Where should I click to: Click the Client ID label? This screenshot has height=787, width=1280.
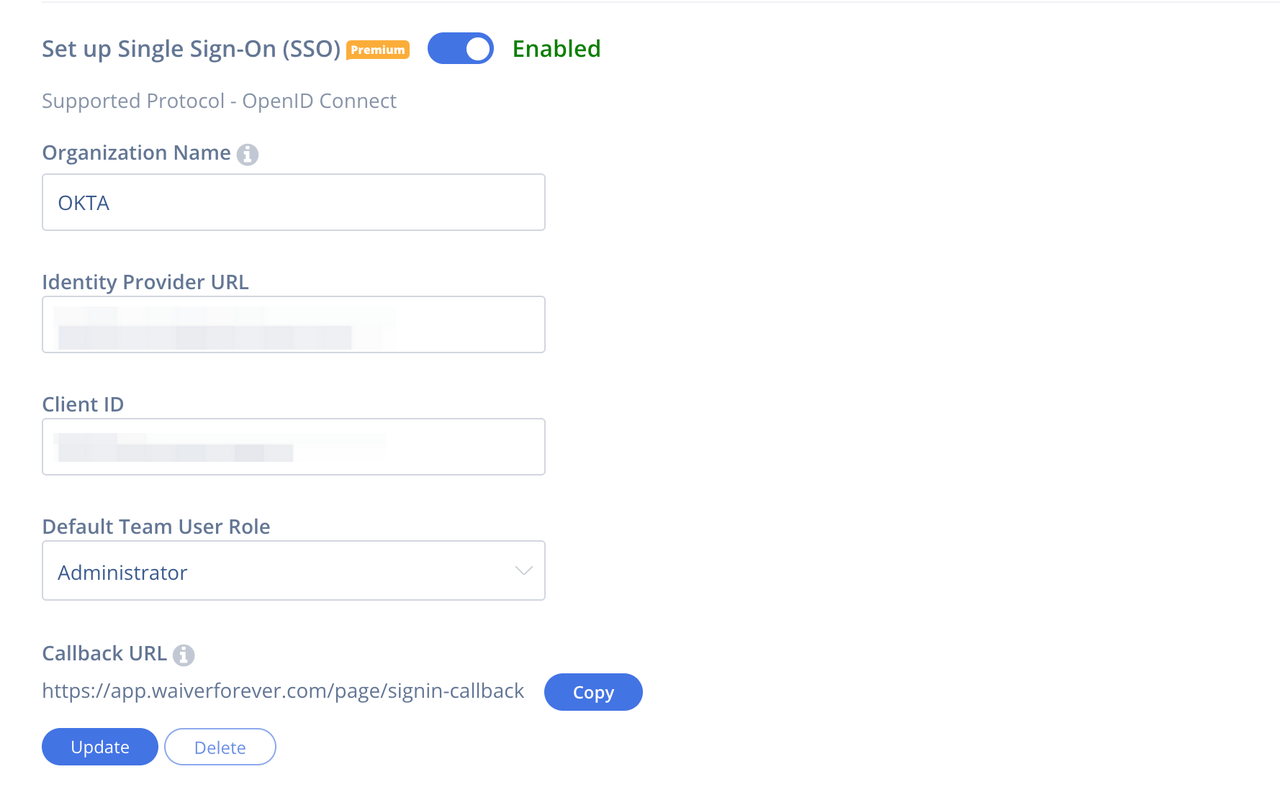click(83, 404)
